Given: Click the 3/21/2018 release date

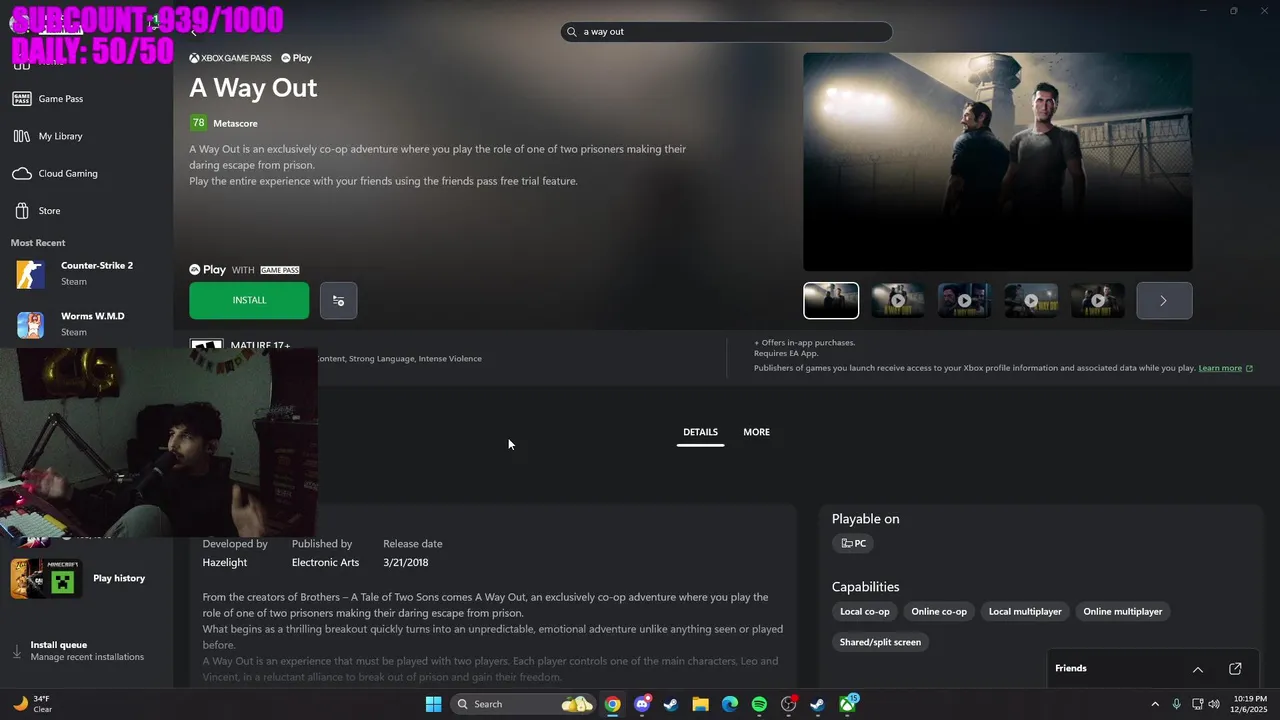Looking at the screenshot, I should coord(406,562).
